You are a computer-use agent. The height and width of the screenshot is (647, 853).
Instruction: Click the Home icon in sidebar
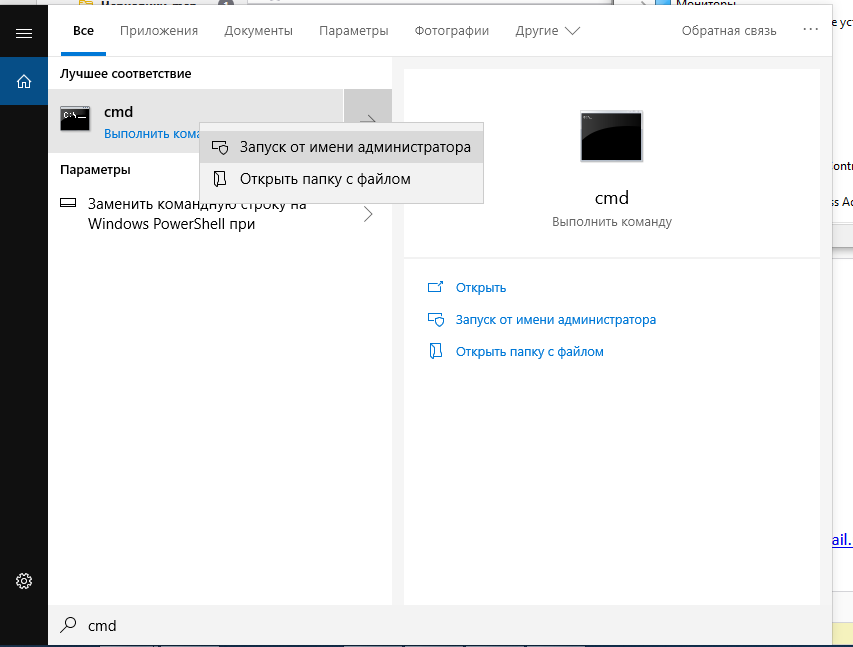(x=24, y=81)
